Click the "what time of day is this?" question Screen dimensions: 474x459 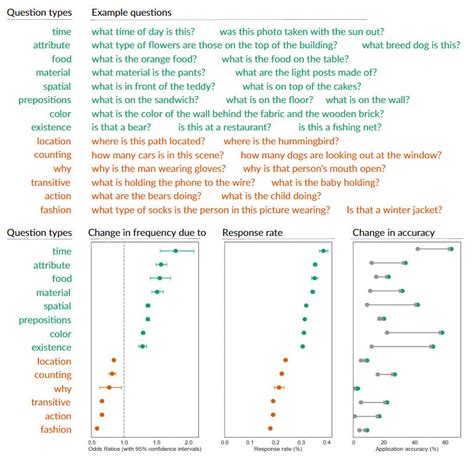[x=143, y=32]
